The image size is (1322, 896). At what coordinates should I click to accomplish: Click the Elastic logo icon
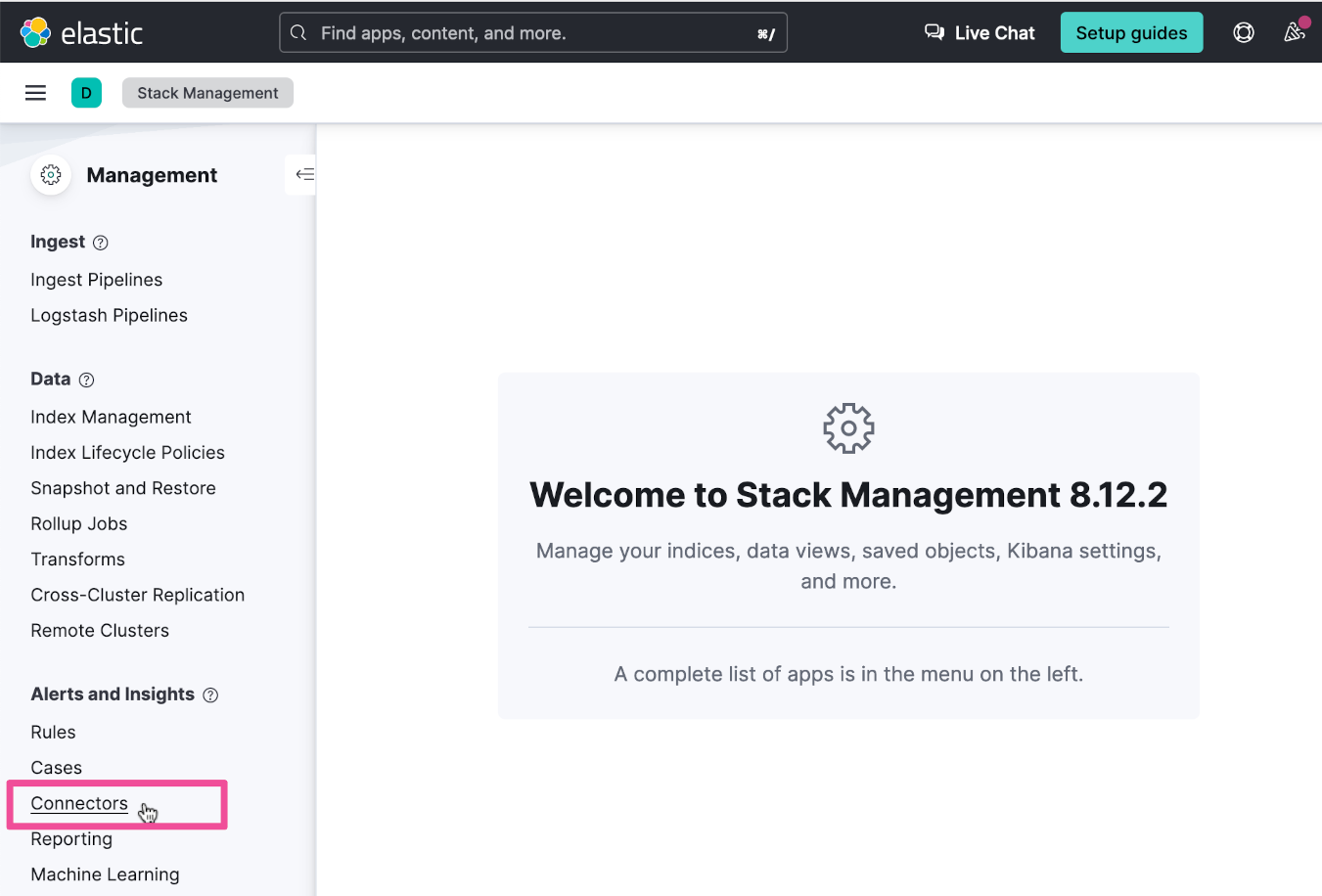[x=36, y=32]
